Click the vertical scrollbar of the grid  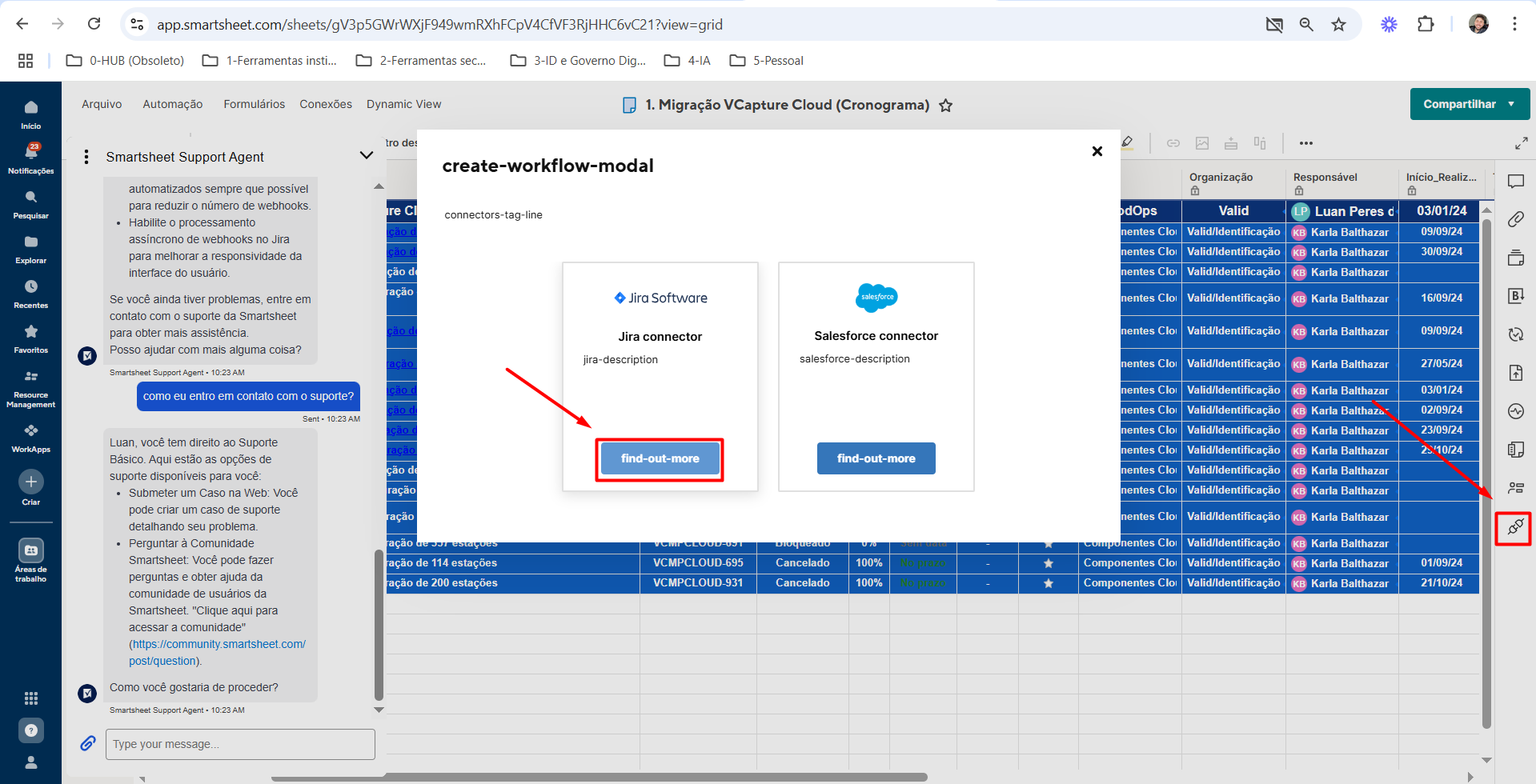pos(1486,472)
